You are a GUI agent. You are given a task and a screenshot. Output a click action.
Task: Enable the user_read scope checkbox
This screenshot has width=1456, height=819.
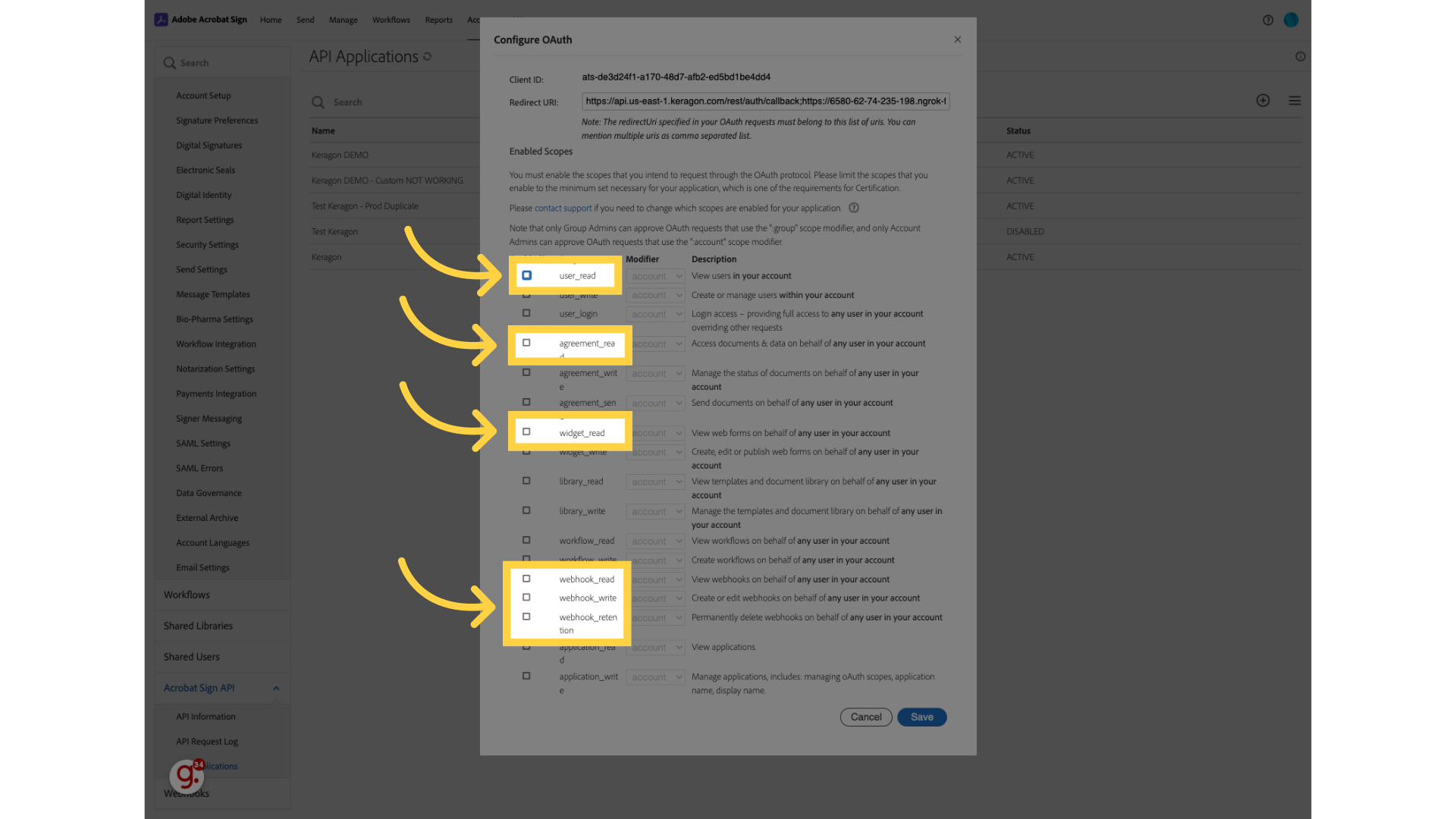click(x=526, y=275)
